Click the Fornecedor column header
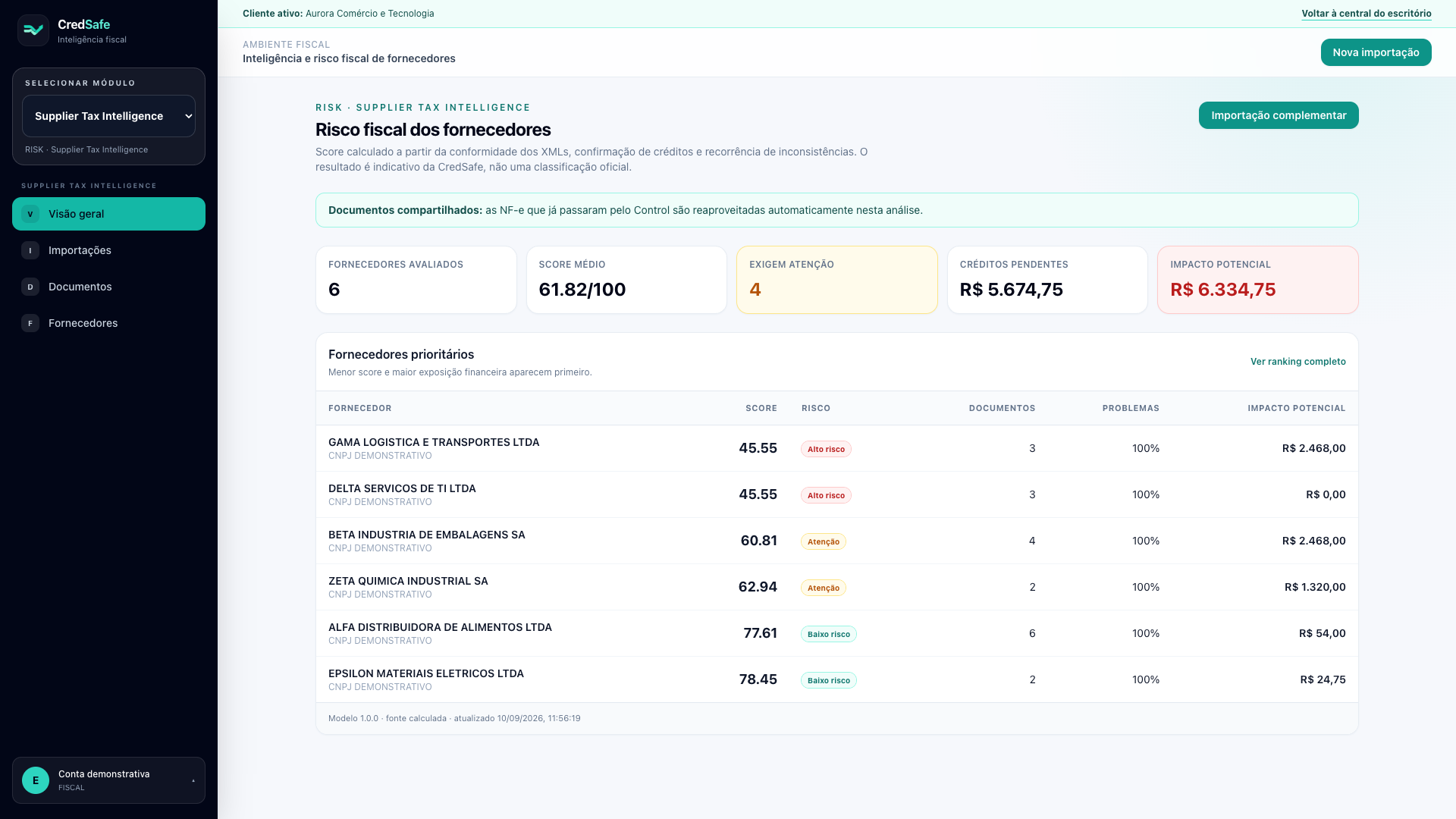 tap(360, 408)
